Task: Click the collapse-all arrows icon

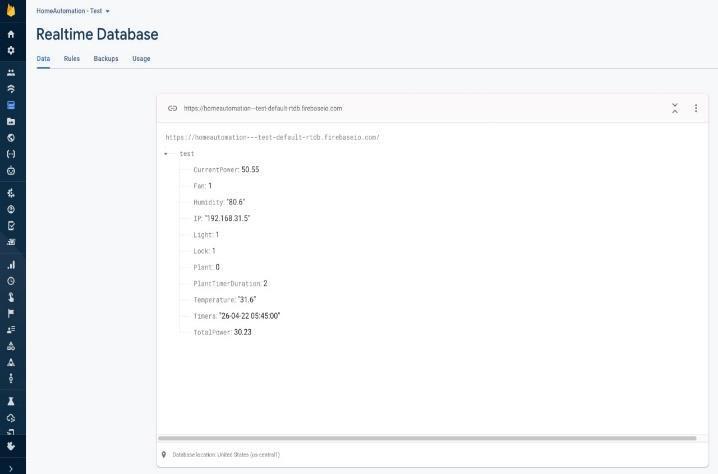Action: click(x=674, y=109)
